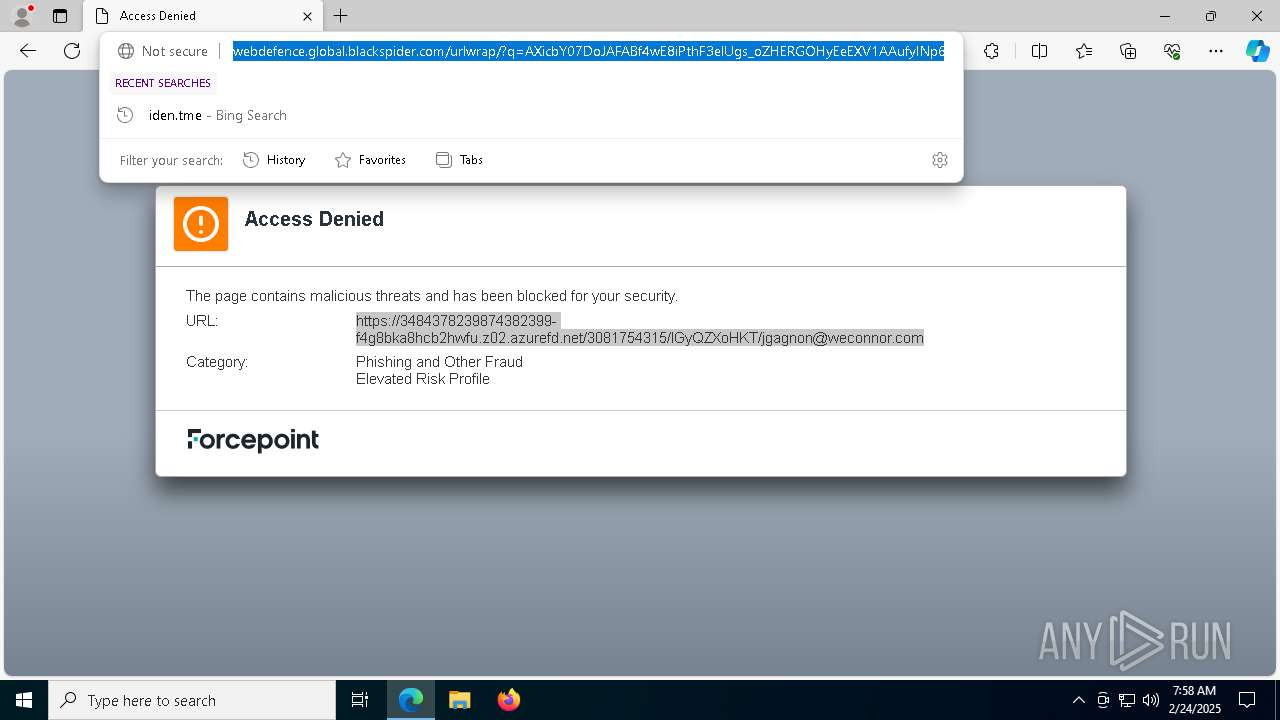The width and height of the screenshot is (1280, 720).
Task: Open File Explorer from the taskbar
Action: tap(459, 700)
